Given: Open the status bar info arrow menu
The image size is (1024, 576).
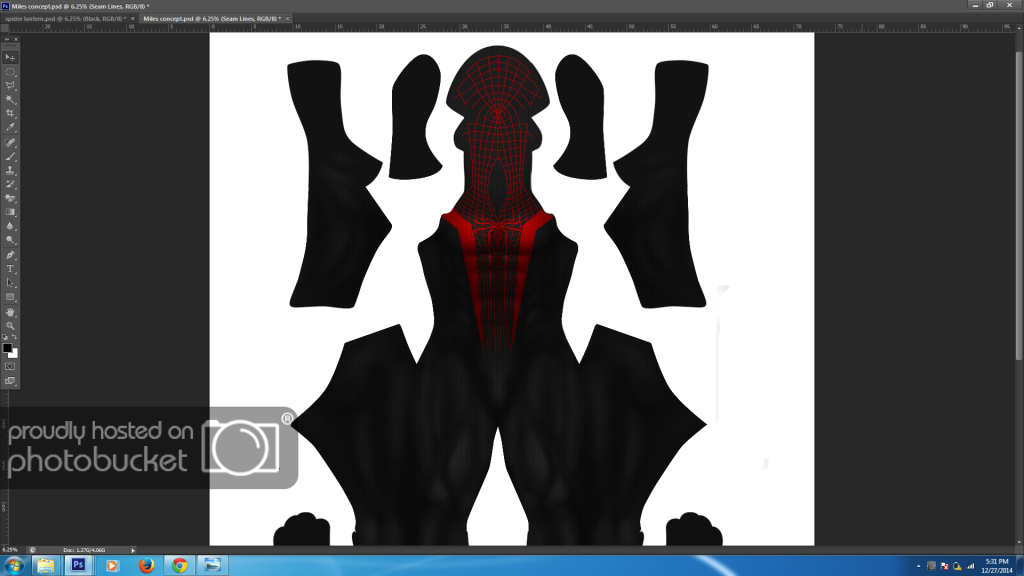Looking at the screenshot, I should [x=133, y=551].
